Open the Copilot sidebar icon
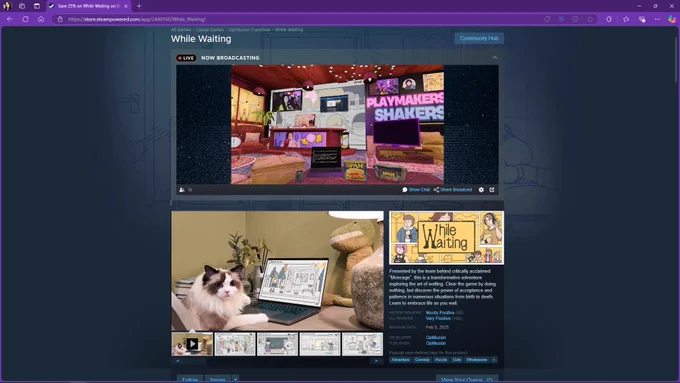The width and height of the screenshot is (680, 383). click(x=672, y=19)
